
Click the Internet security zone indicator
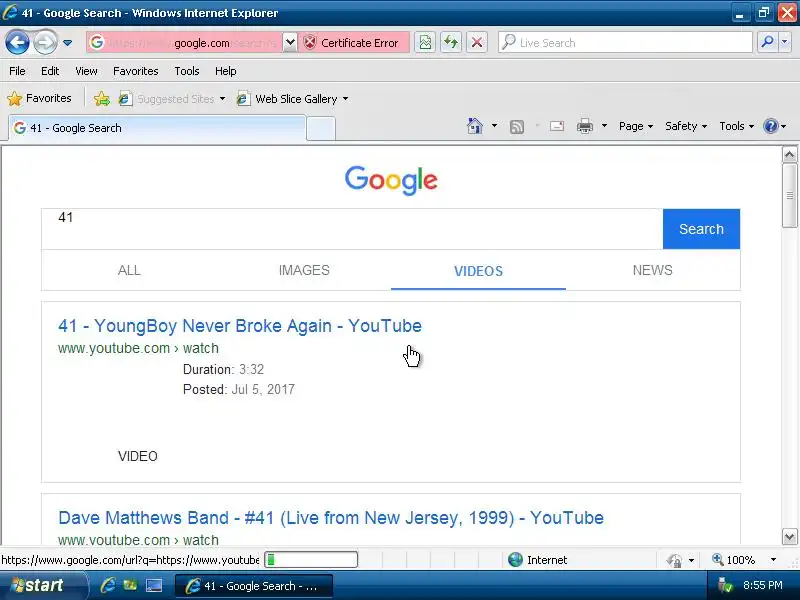click(537, 560)
